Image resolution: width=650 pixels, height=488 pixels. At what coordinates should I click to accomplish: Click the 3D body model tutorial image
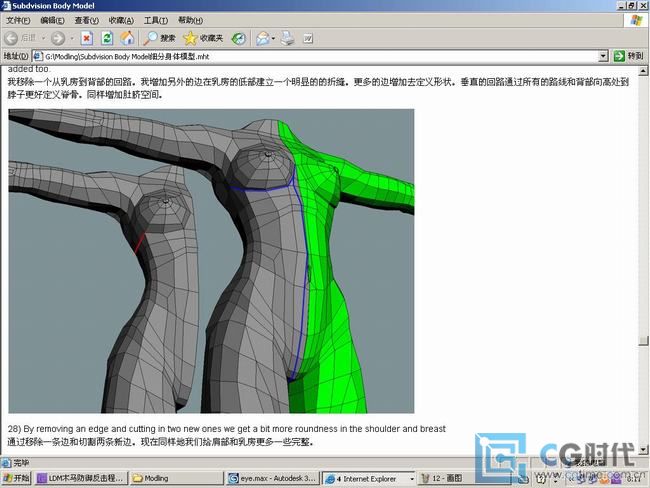coord(211,261)
